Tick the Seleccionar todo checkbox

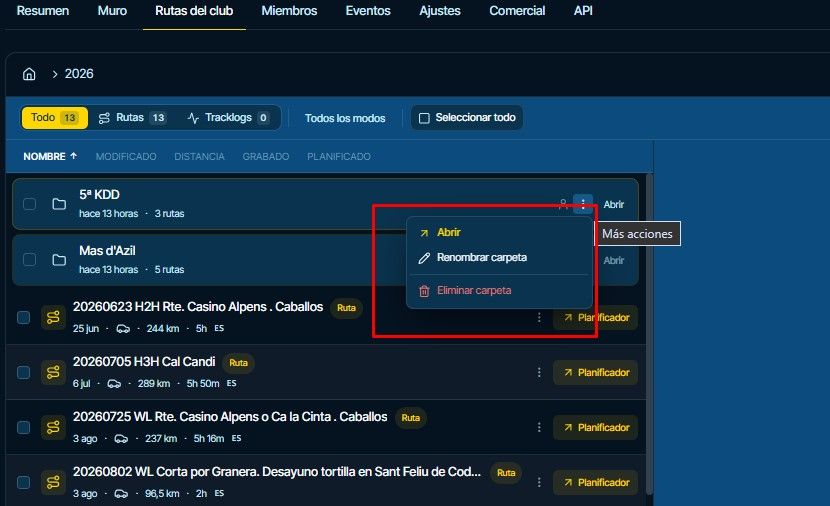pyautogui.click(x=424, y=118)
